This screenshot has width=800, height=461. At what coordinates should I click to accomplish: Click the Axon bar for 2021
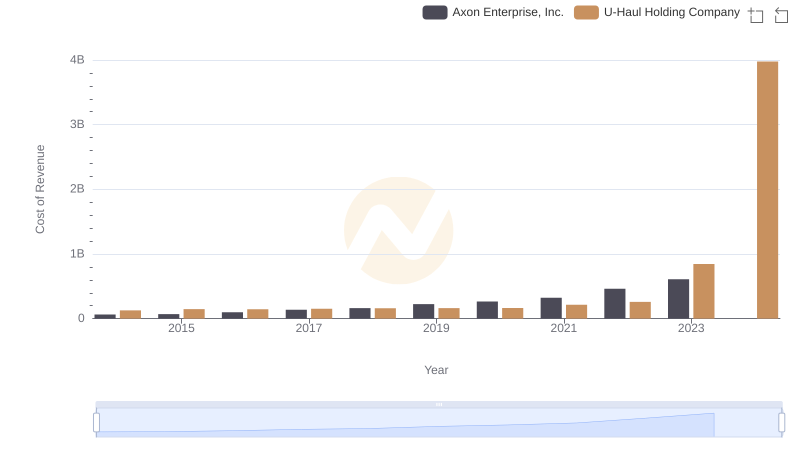pyautogui.click(x=551, y=308)
